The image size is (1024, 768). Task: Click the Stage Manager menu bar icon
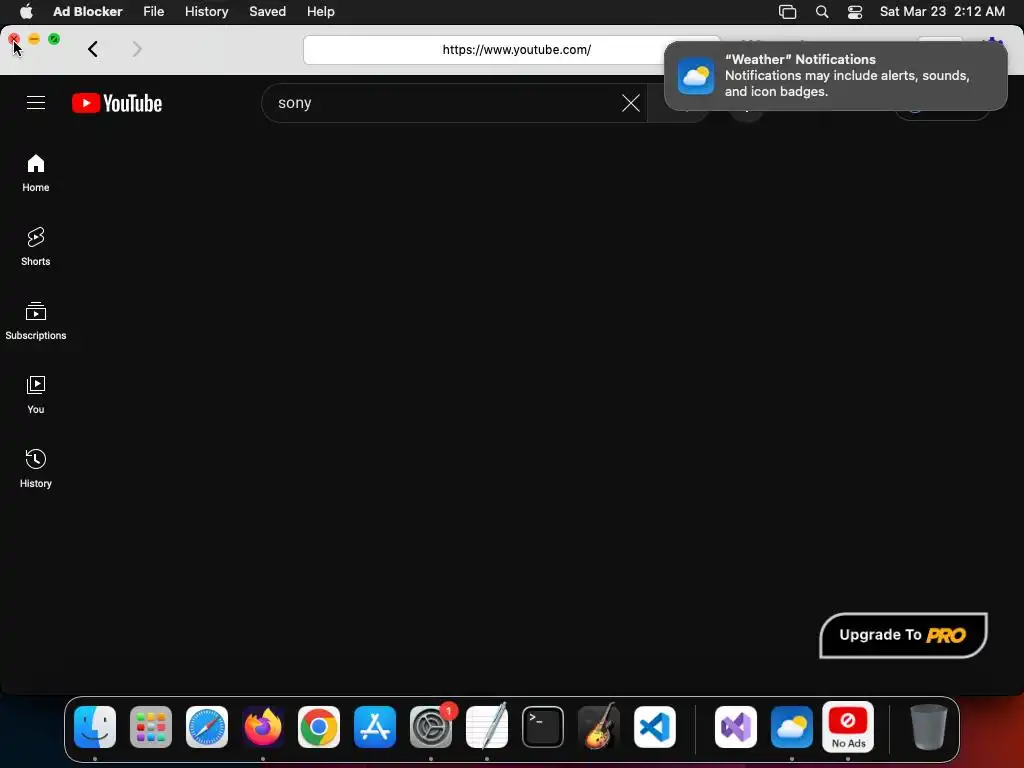(x=788, y=12)
